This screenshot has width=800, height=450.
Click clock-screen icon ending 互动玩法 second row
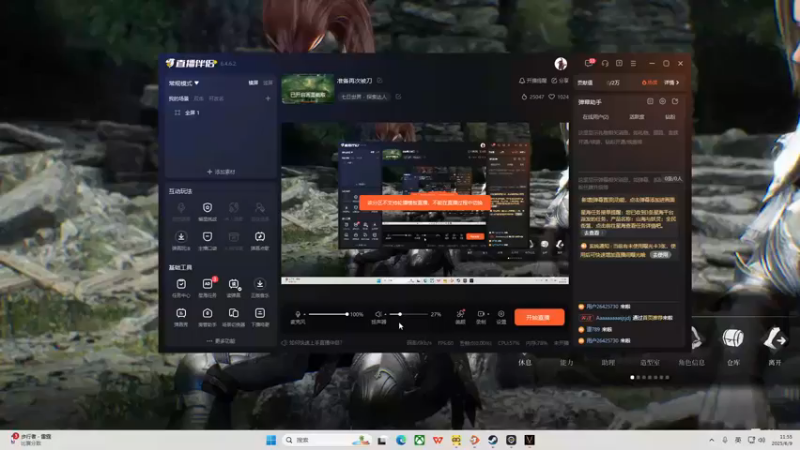[260, 237]
